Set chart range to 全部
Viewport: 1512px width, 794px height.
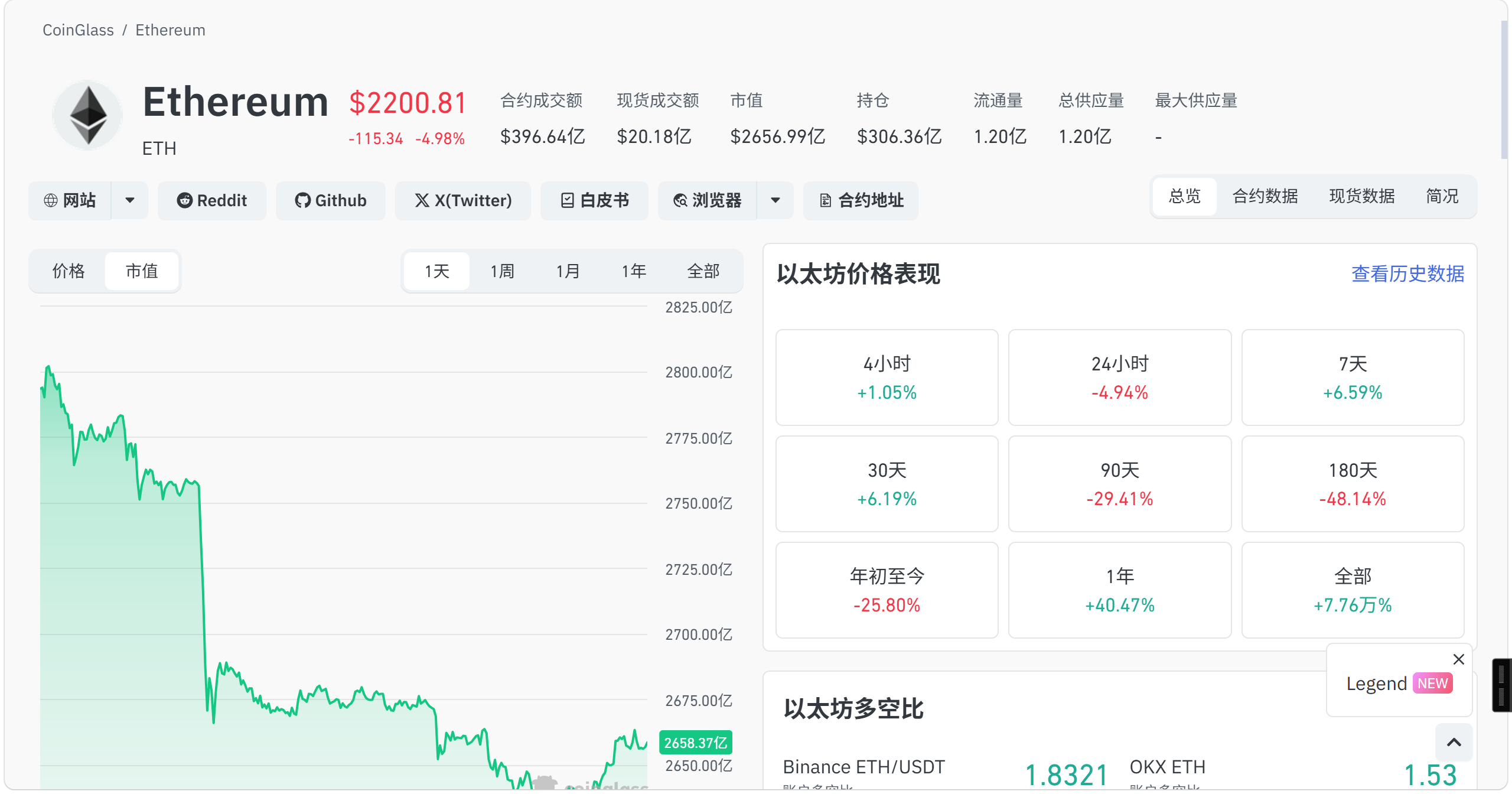(703, 271)
